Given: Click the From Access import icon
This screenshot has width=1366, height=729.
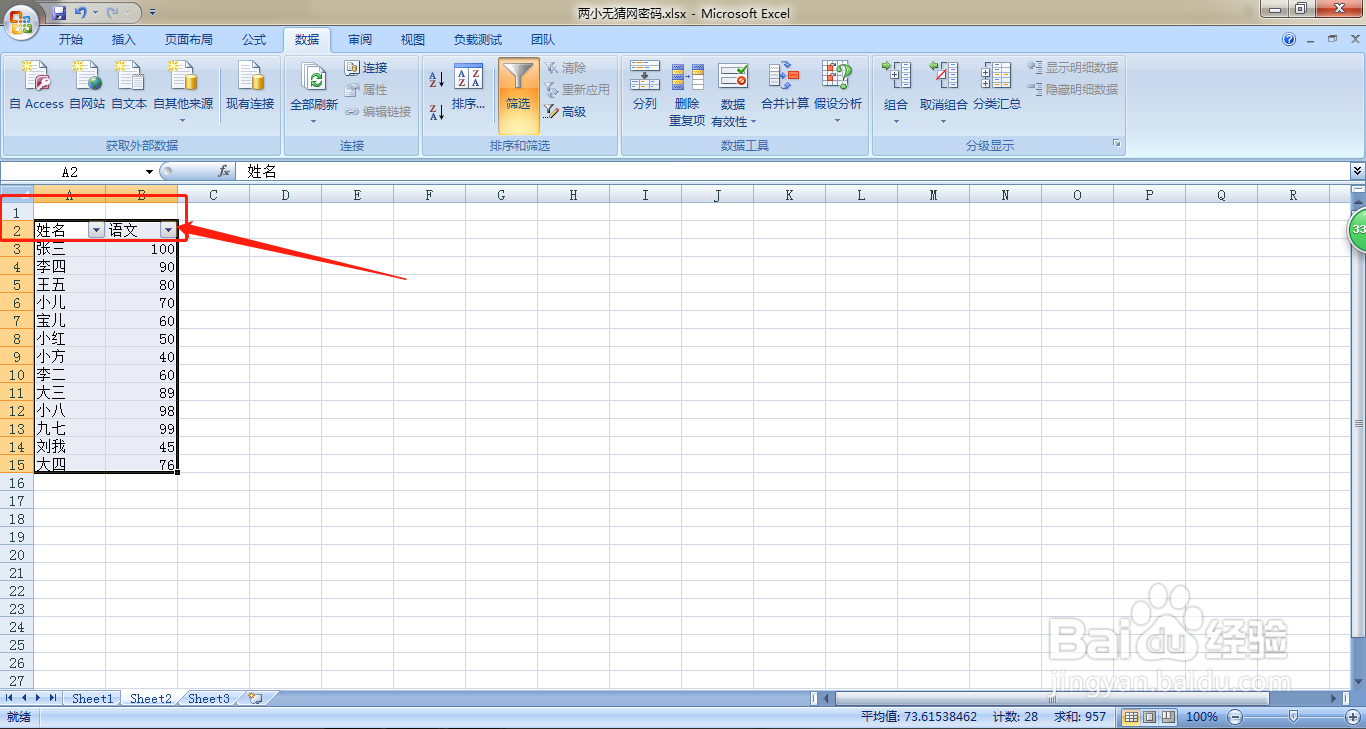Looking at the screenshot, I should coord(37,85).
